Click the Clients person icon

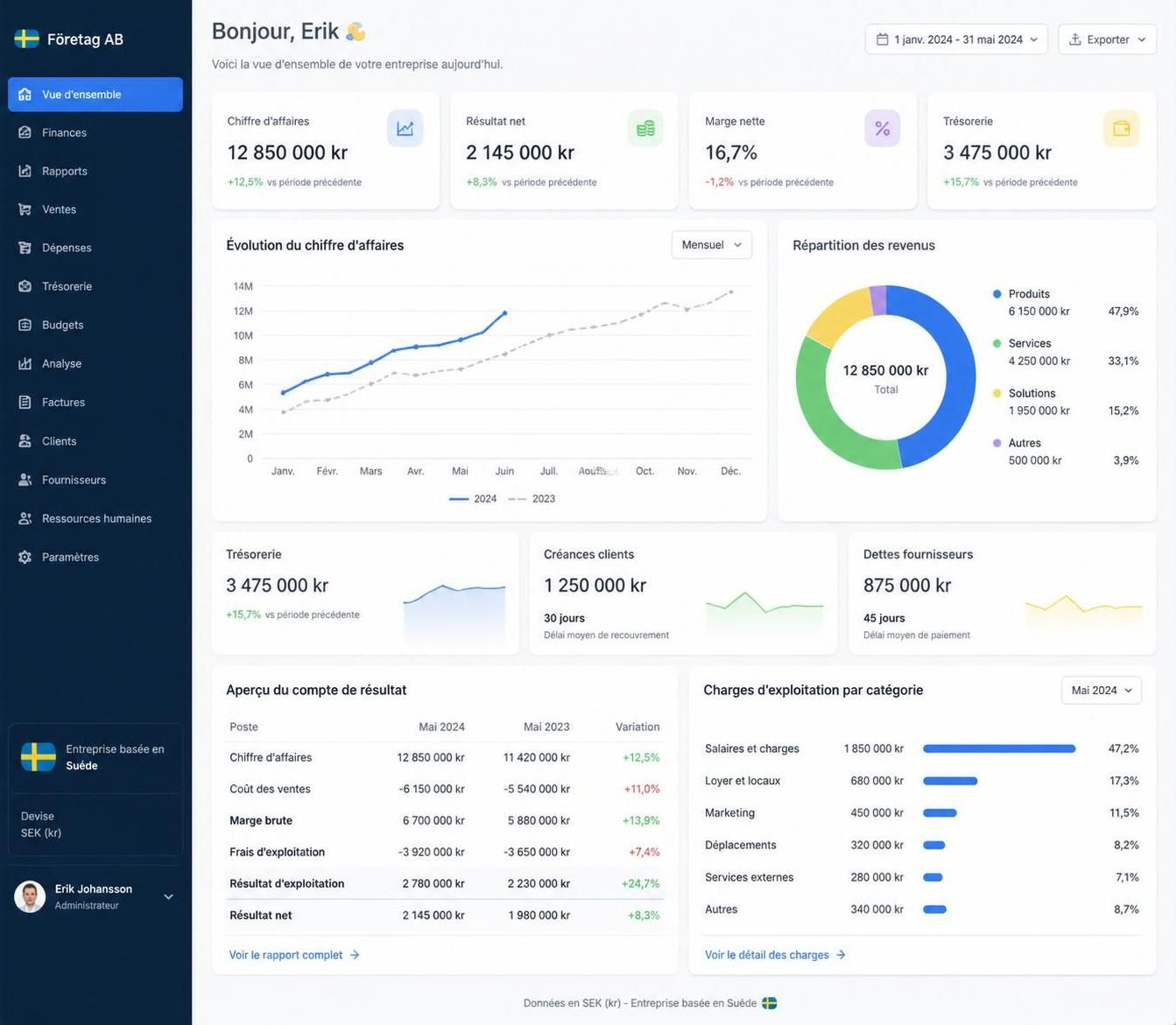[25, 441]
